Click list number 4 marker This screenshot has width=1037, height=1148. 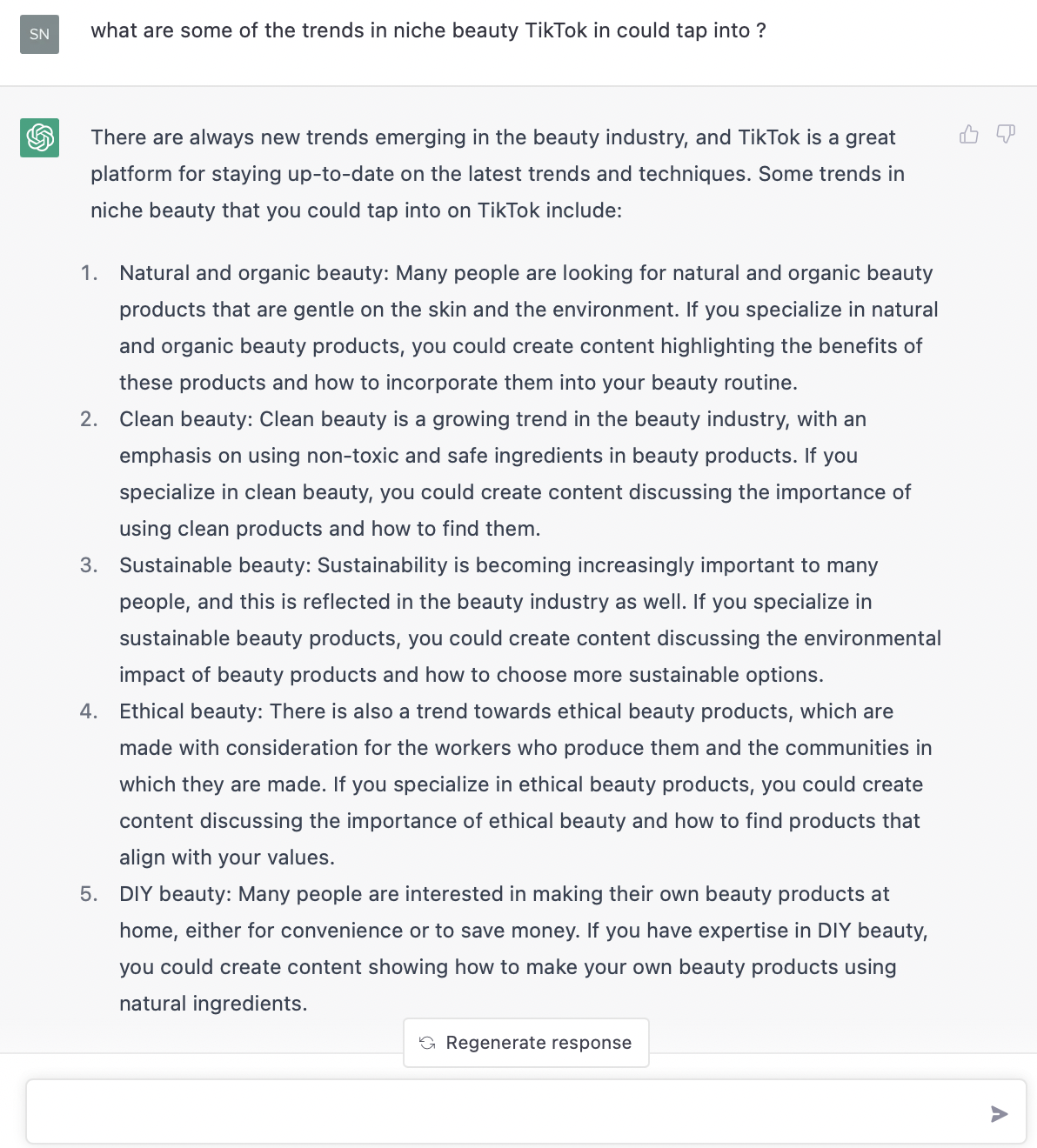(x=89, y=712)
